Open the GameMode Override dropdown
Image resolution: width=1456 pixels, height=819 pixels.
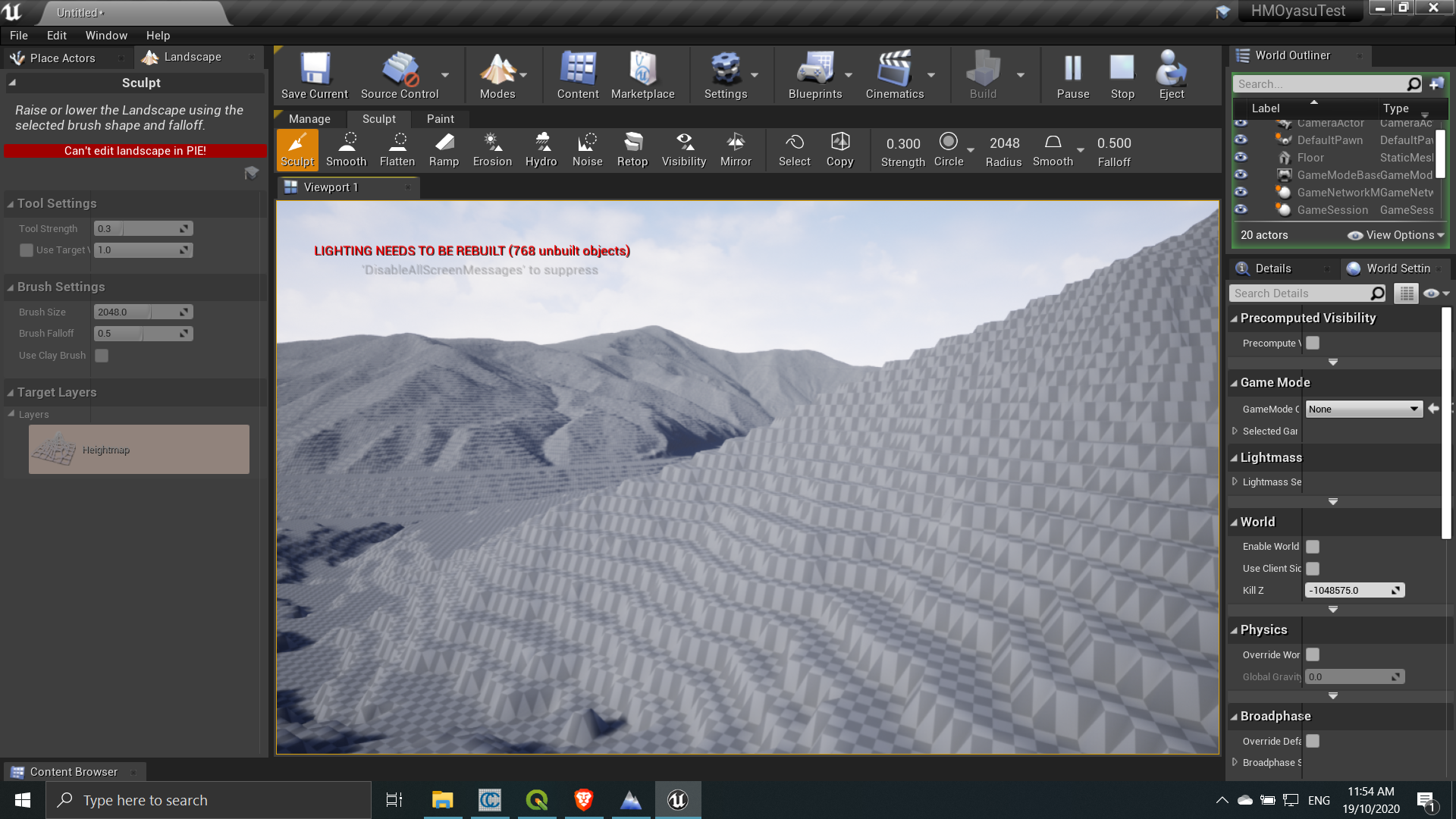tap(1363, 409)
